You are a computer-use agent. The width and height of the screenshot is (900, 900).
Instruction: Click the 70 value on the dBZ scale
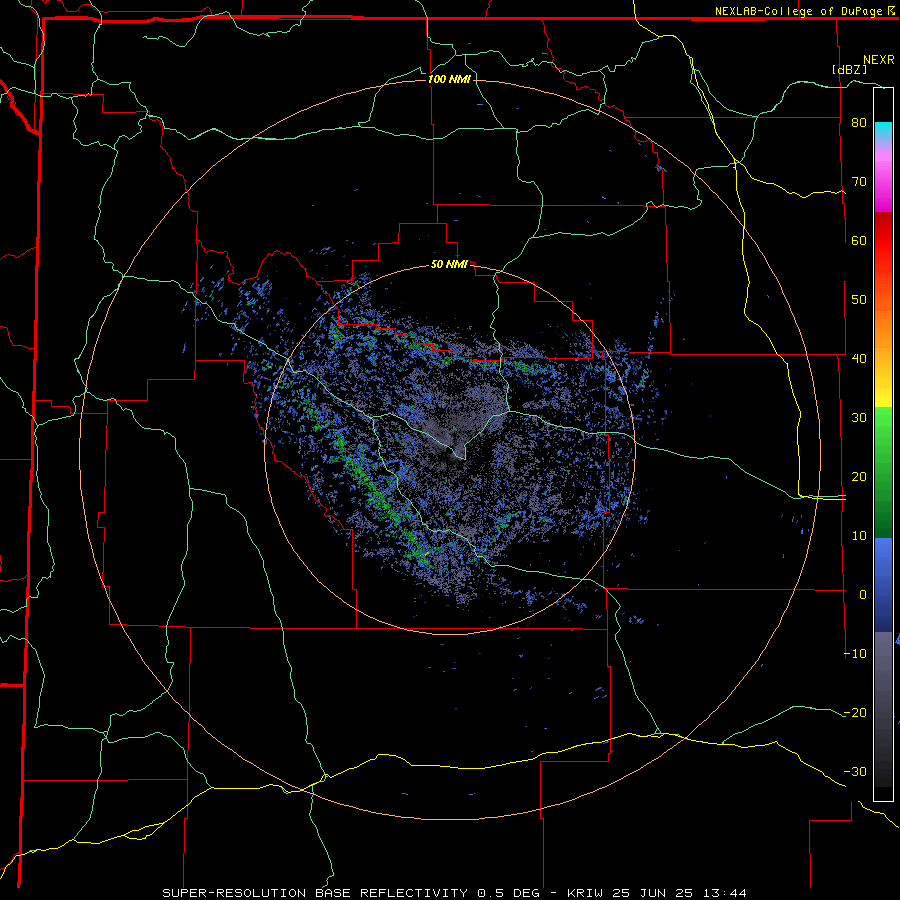859,182
